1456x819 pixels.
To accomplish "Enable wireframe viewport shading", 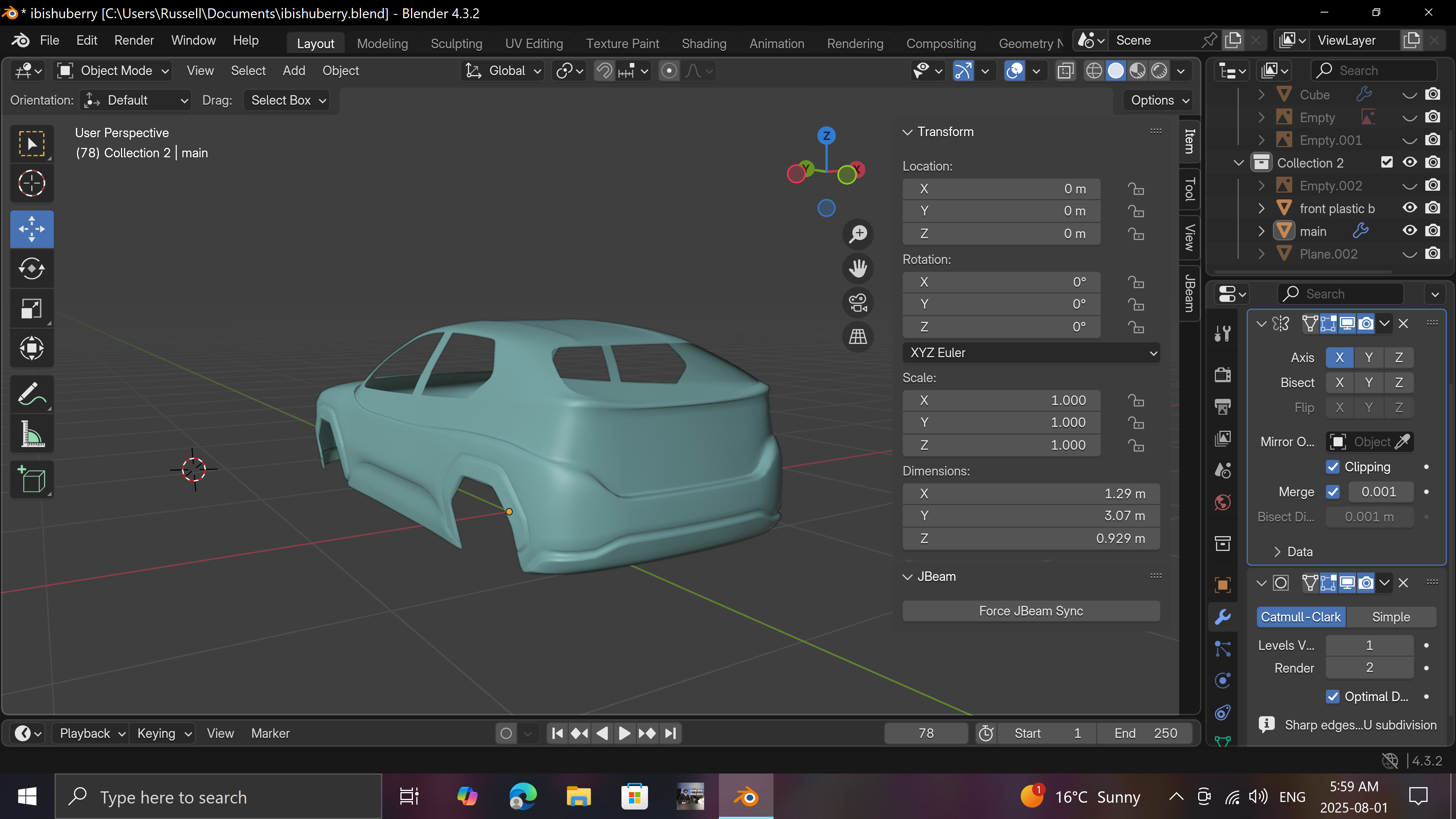I will point(1094,71).
